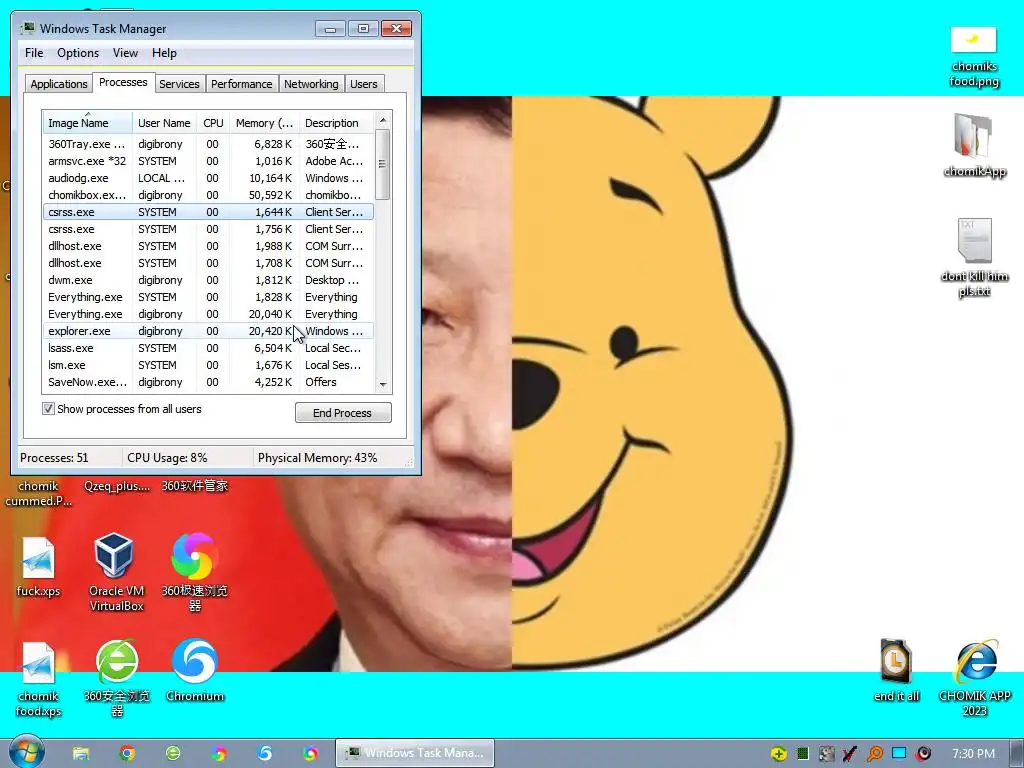Image resolution: width=1024 pixels, height=768 pixels.
Task: Open the chomiks food.png desktop icon
Action: pos(974,56)
